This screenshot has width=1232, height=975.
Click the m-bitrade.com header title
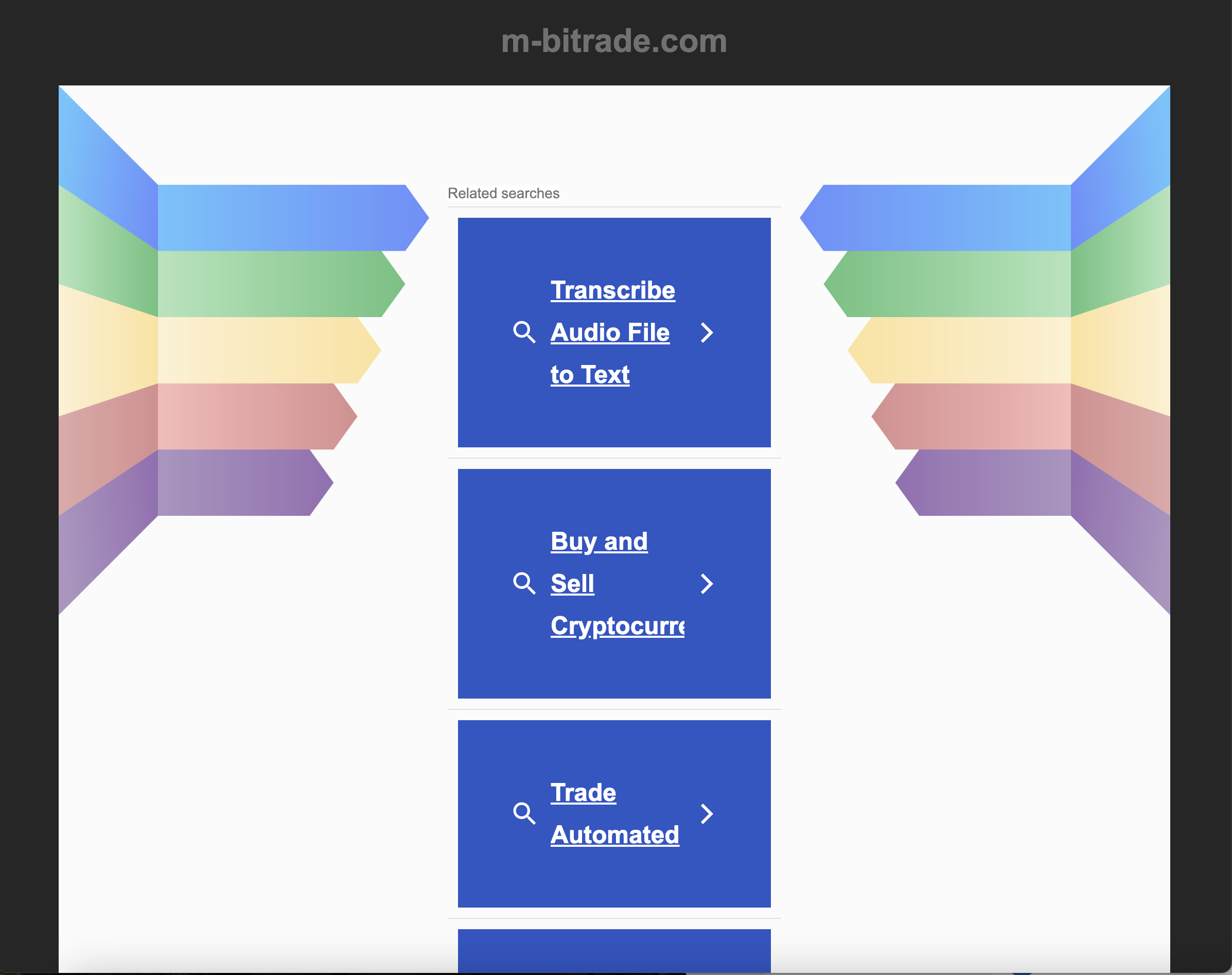[x=614, y=41]
